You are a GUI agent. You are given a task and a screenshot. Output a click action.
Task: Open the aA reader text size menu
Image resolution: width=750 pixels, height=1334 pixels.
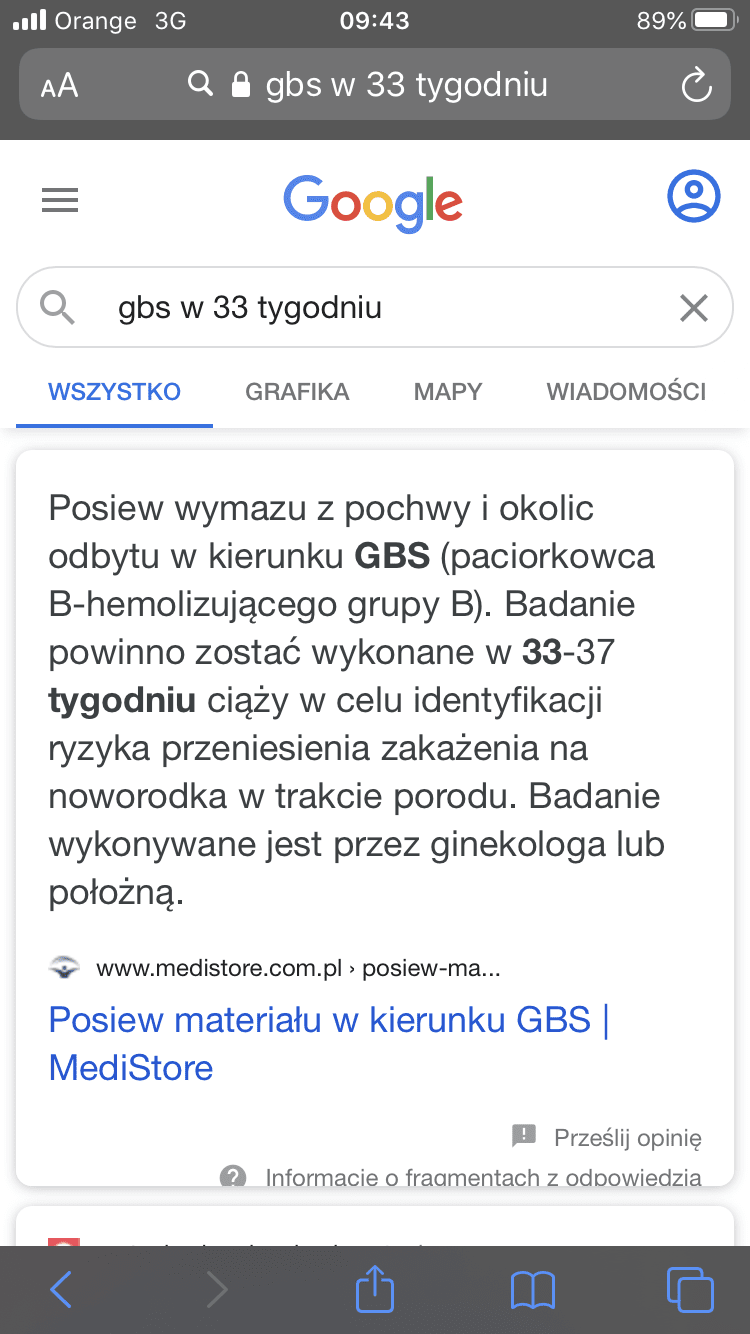pos(59,86)
